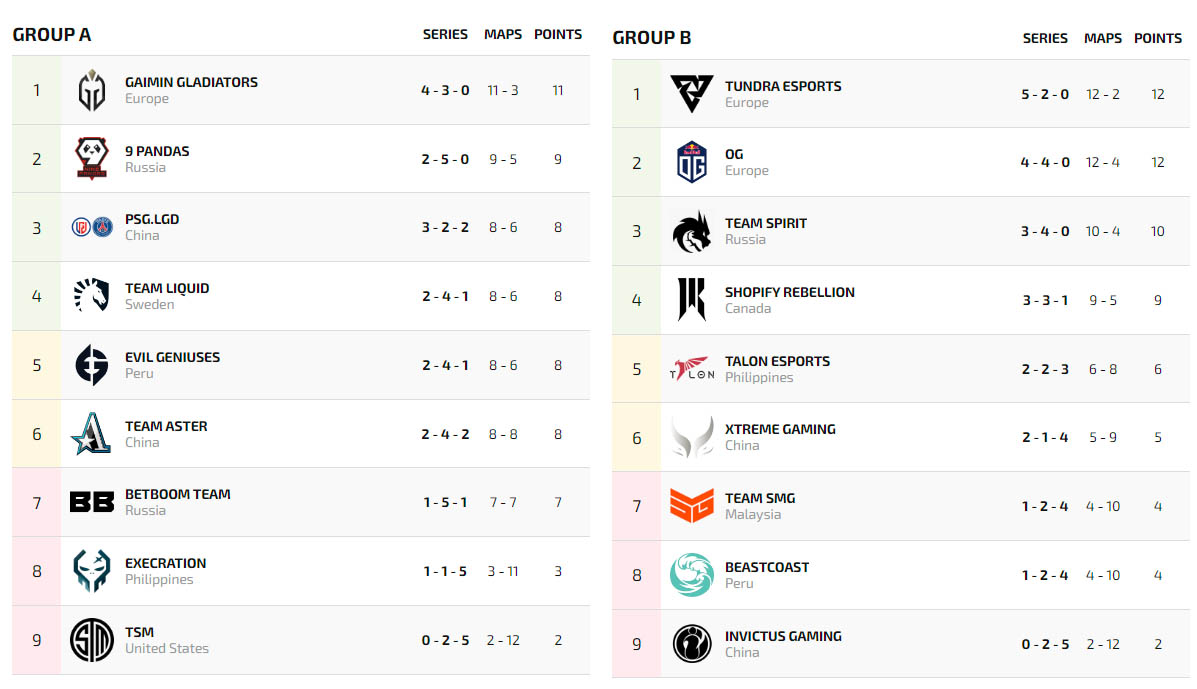
Task: Click the Evil Geniuses logo icon
Action: [x=92, y=365]
